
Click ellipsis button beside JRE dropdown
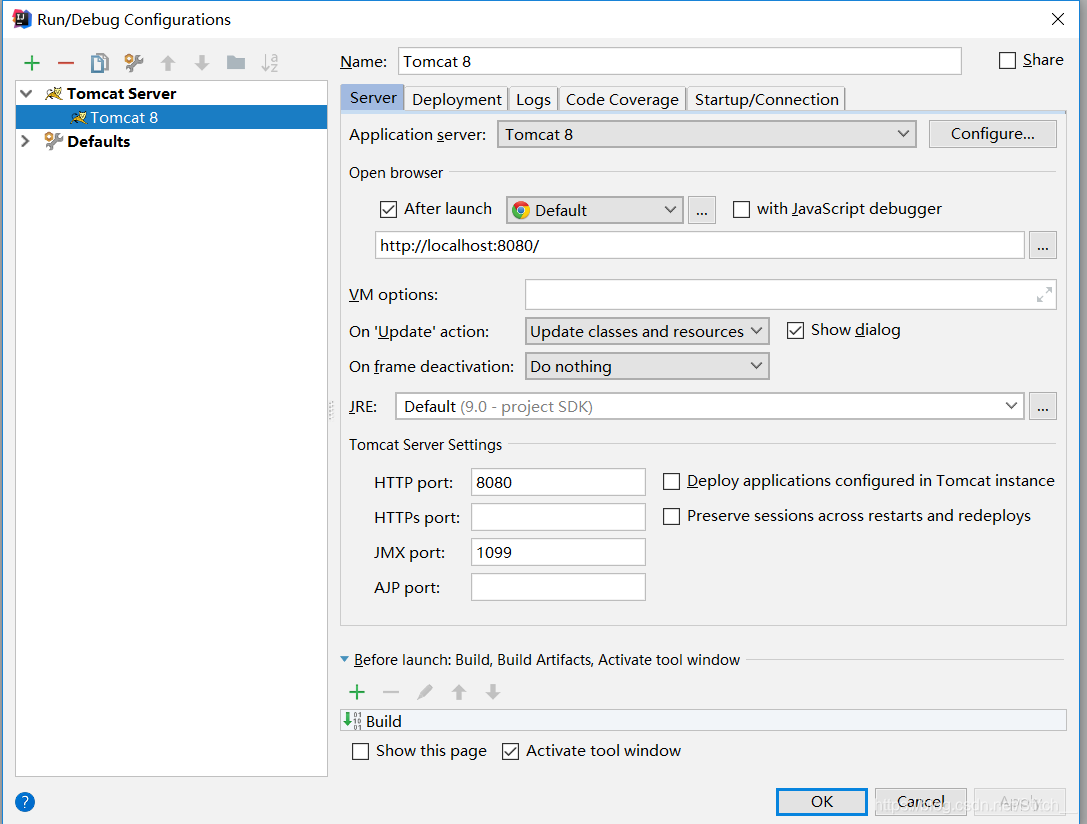[x=1043, y=407]
